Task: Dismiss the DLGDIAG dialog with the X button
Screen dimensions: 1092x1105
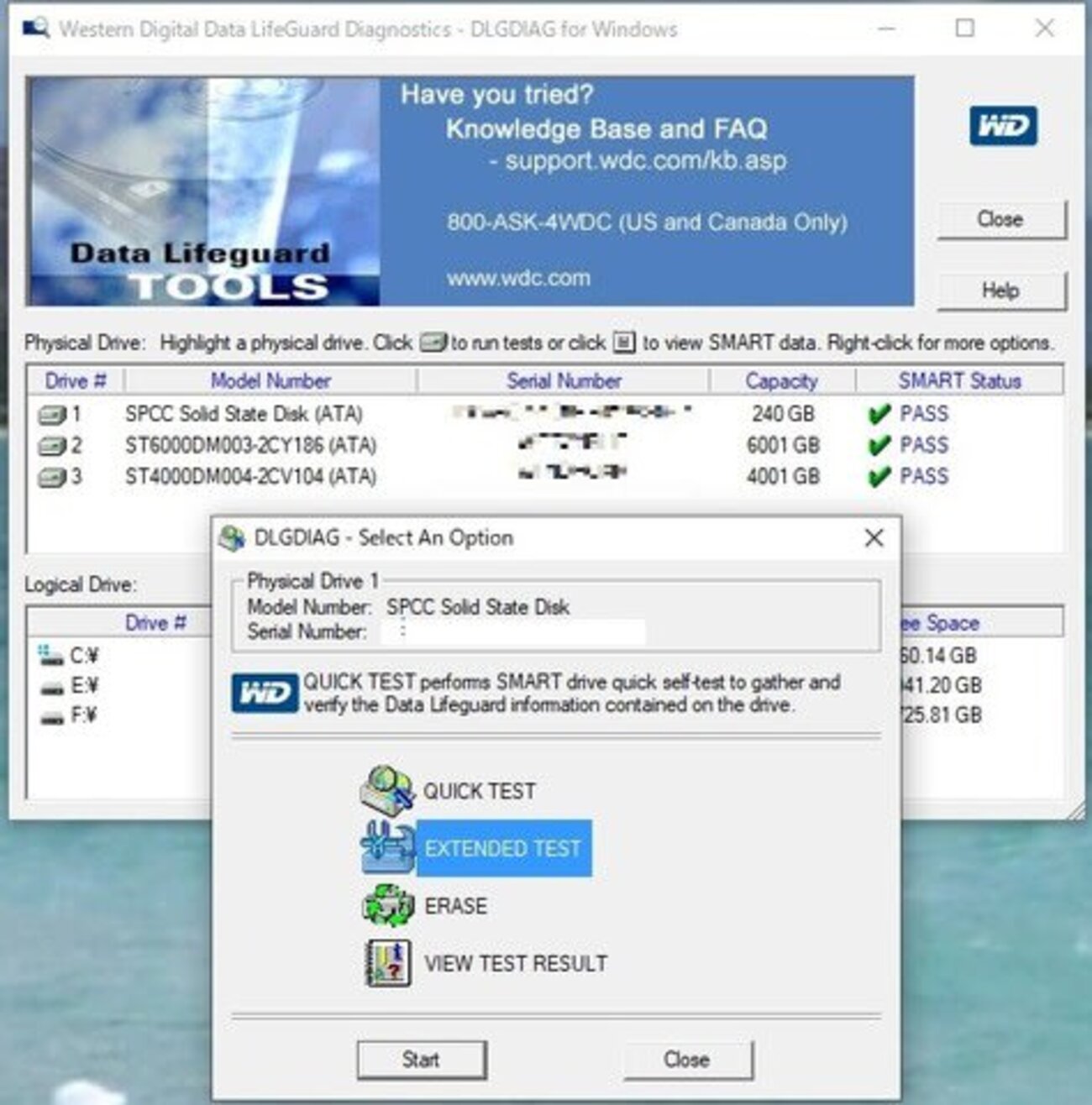Action: 874,537
